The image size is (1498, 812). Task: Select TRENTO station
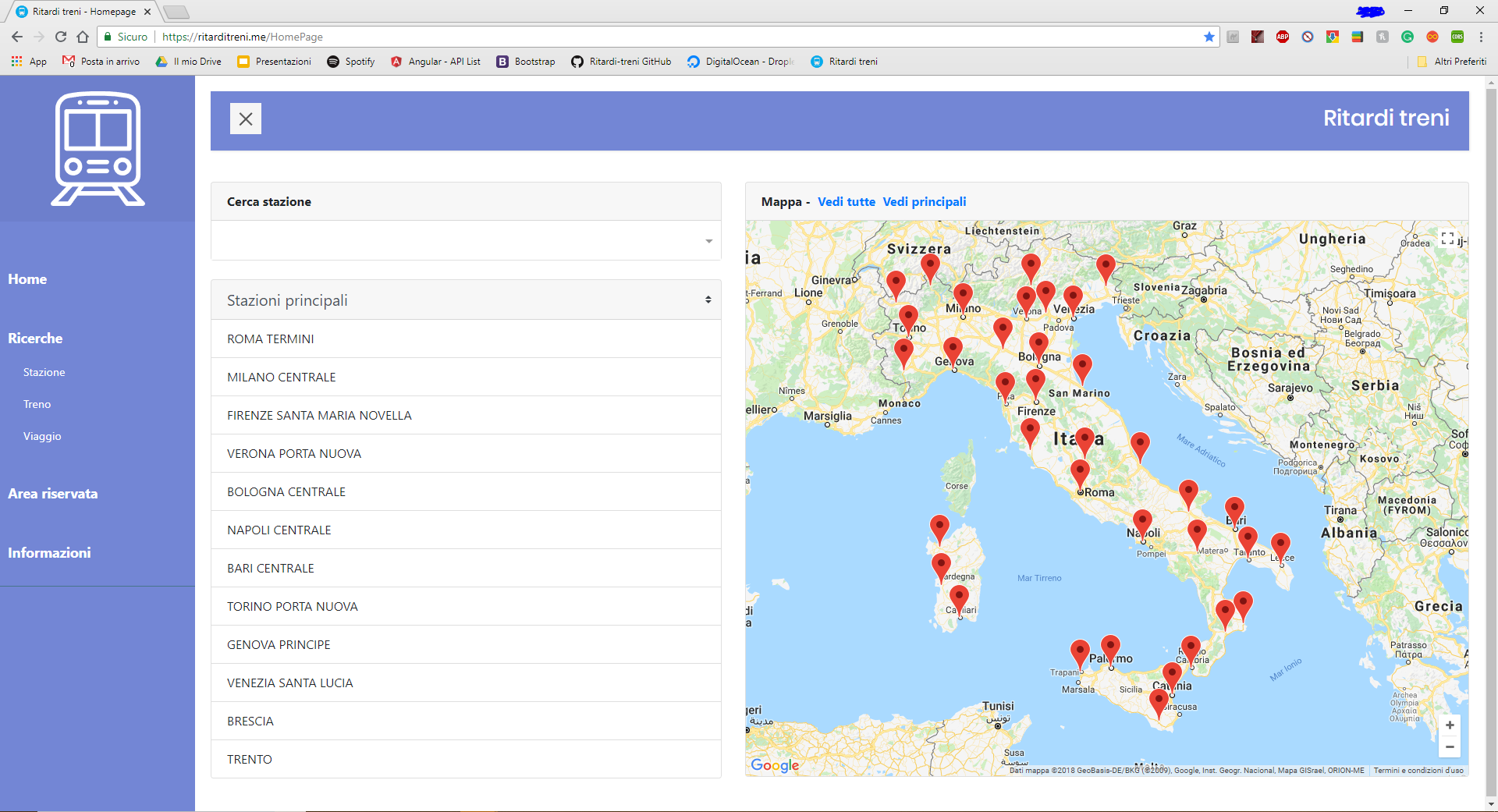click(466, 760)
